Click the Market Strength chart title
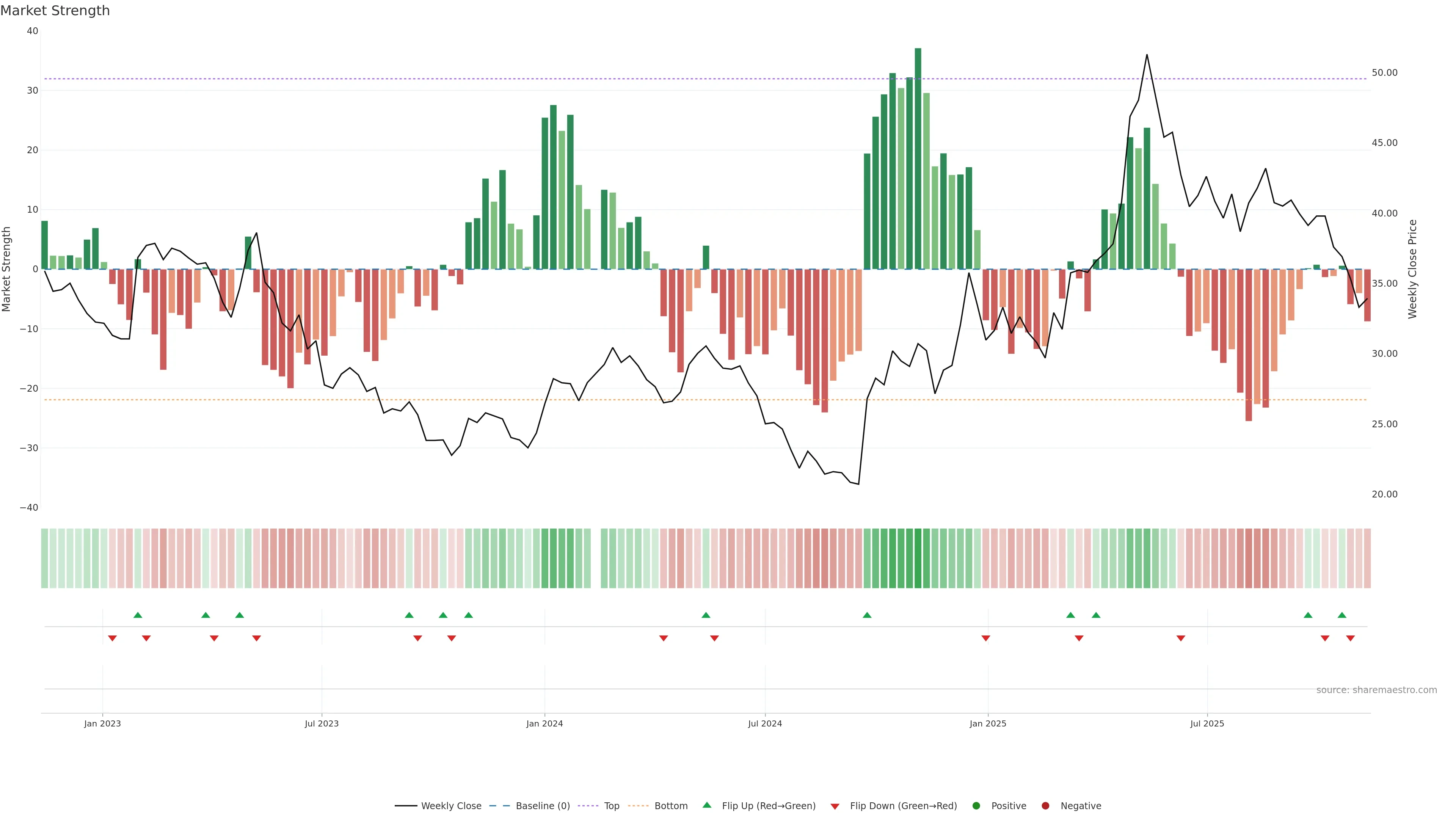 (x=55, y=10)
